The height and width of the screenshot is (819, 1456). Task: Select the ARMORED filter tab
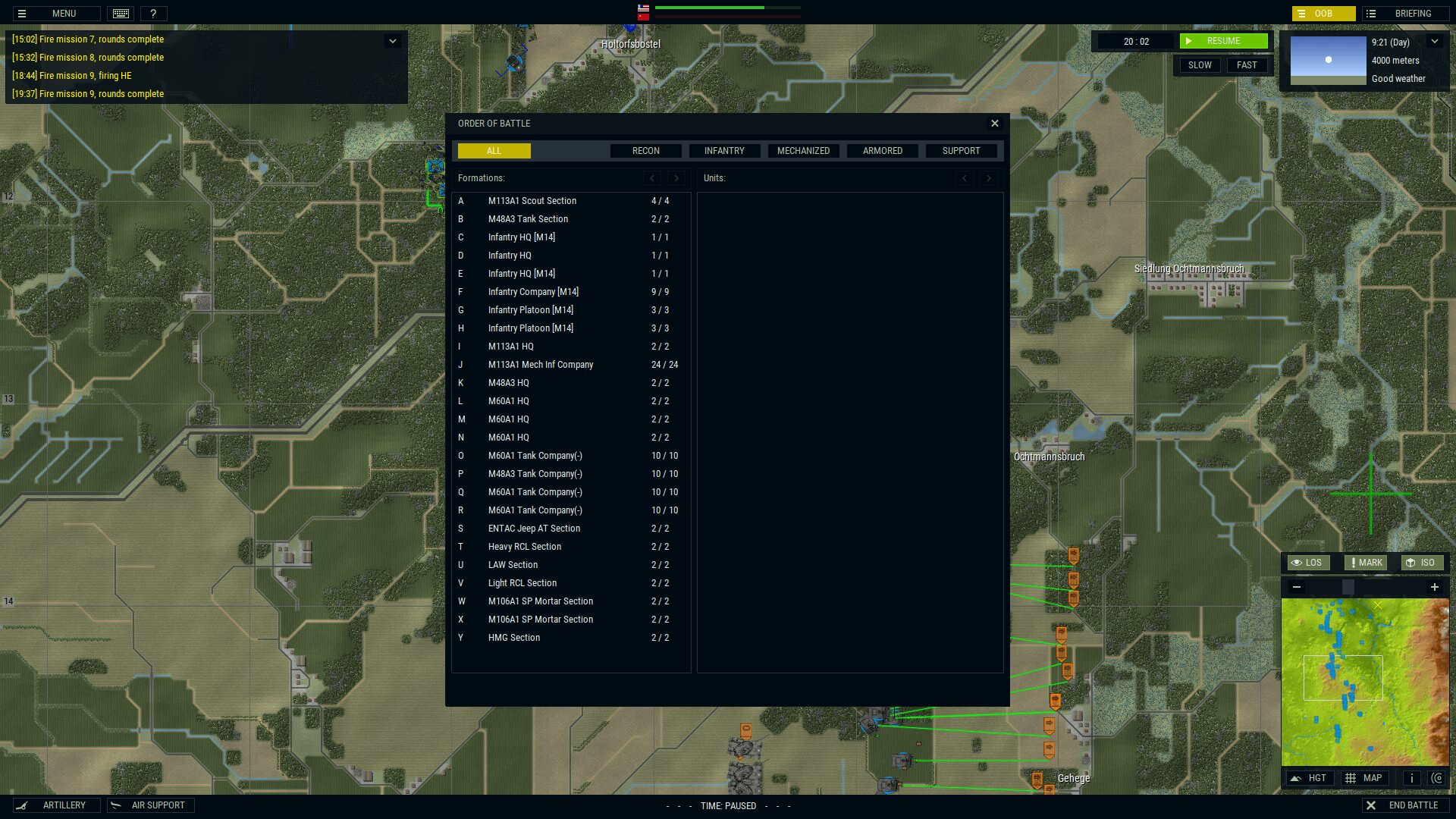883,151
